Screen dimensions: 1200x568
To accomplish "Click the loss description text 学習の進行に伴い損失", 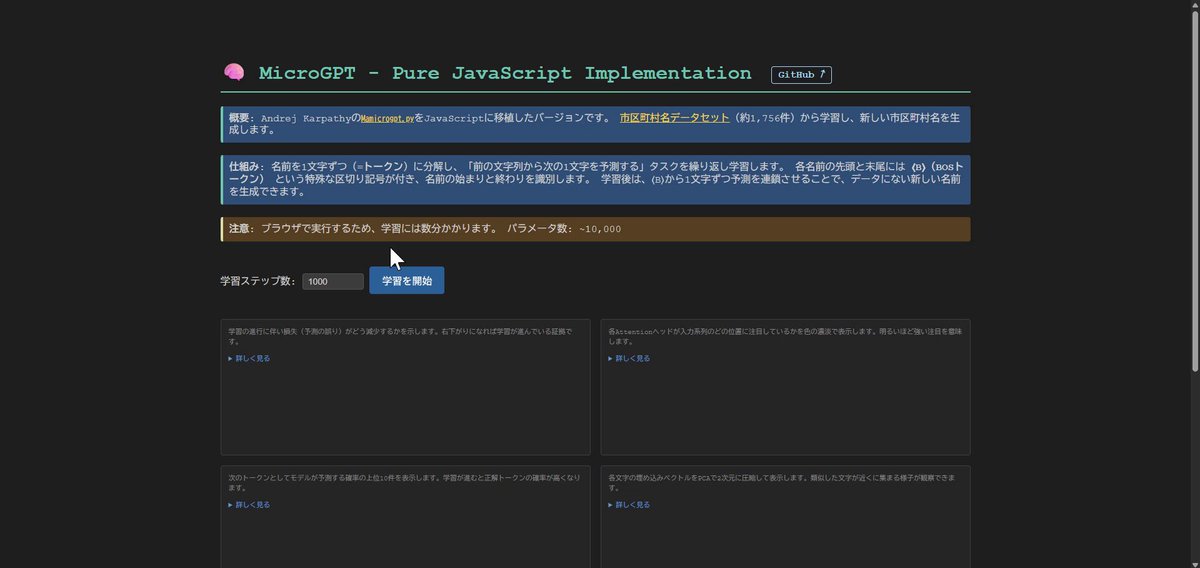I will pos(399,334).
